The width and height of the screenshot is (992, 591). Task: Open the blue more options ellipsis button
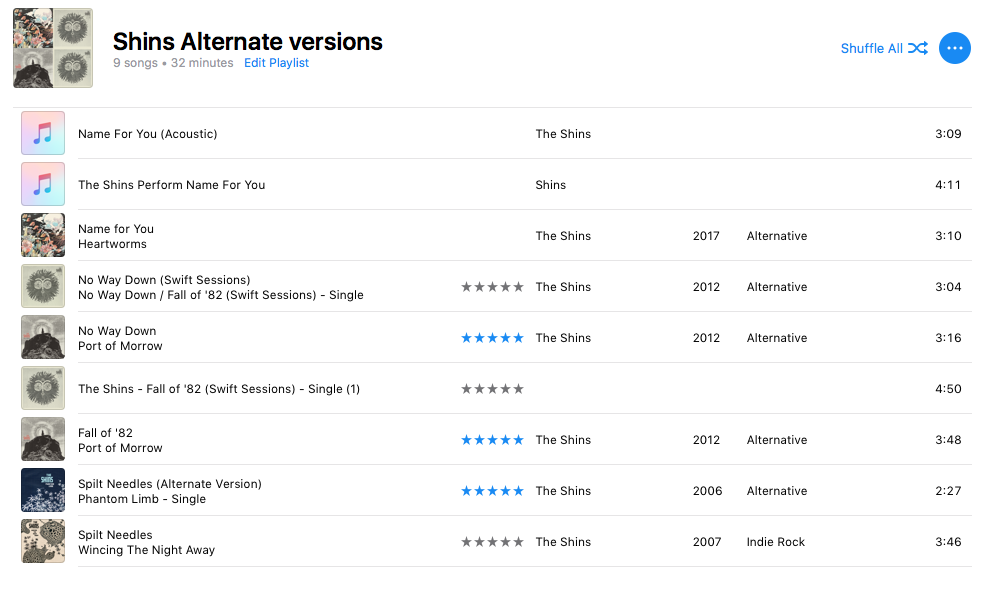click(x=955, y=48)
